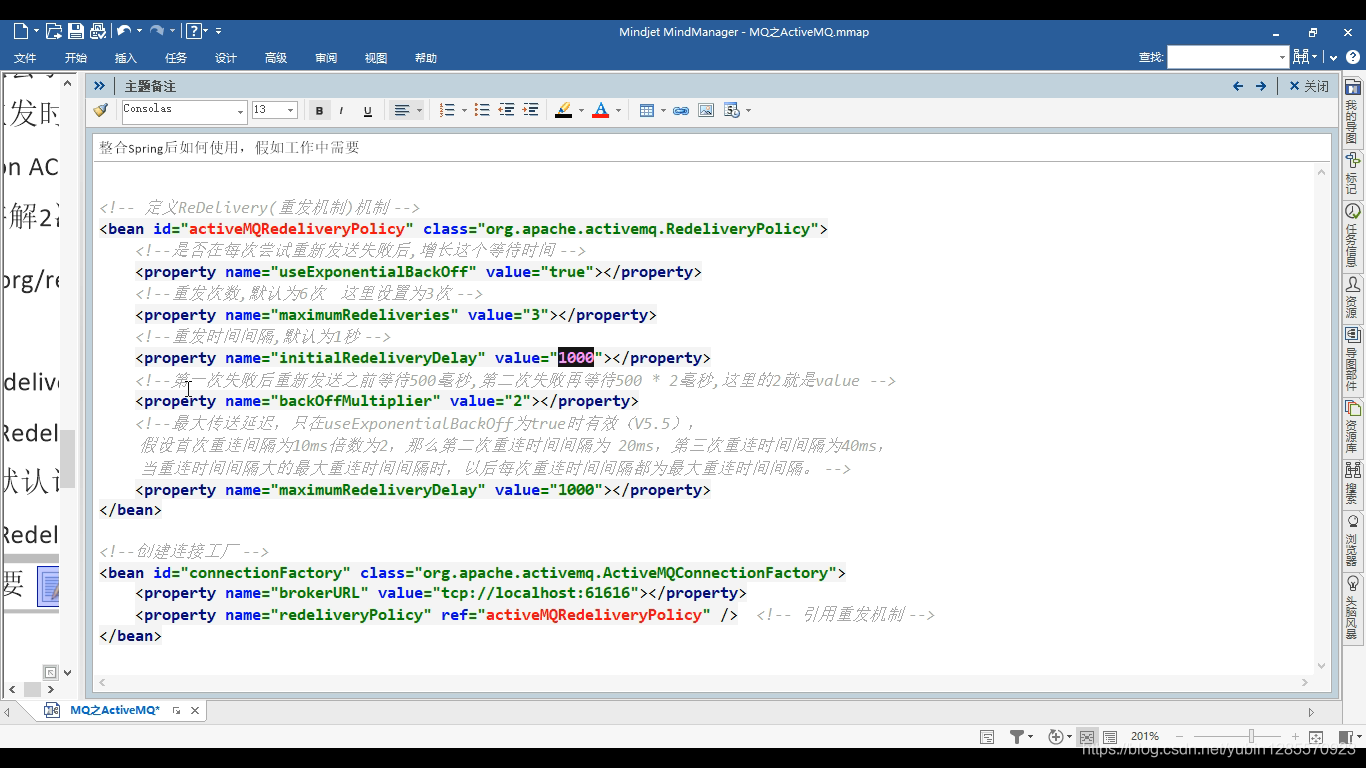Click the print preview icon in title bar
This screenshot has width=1366, height=768.
coord(98,32)
